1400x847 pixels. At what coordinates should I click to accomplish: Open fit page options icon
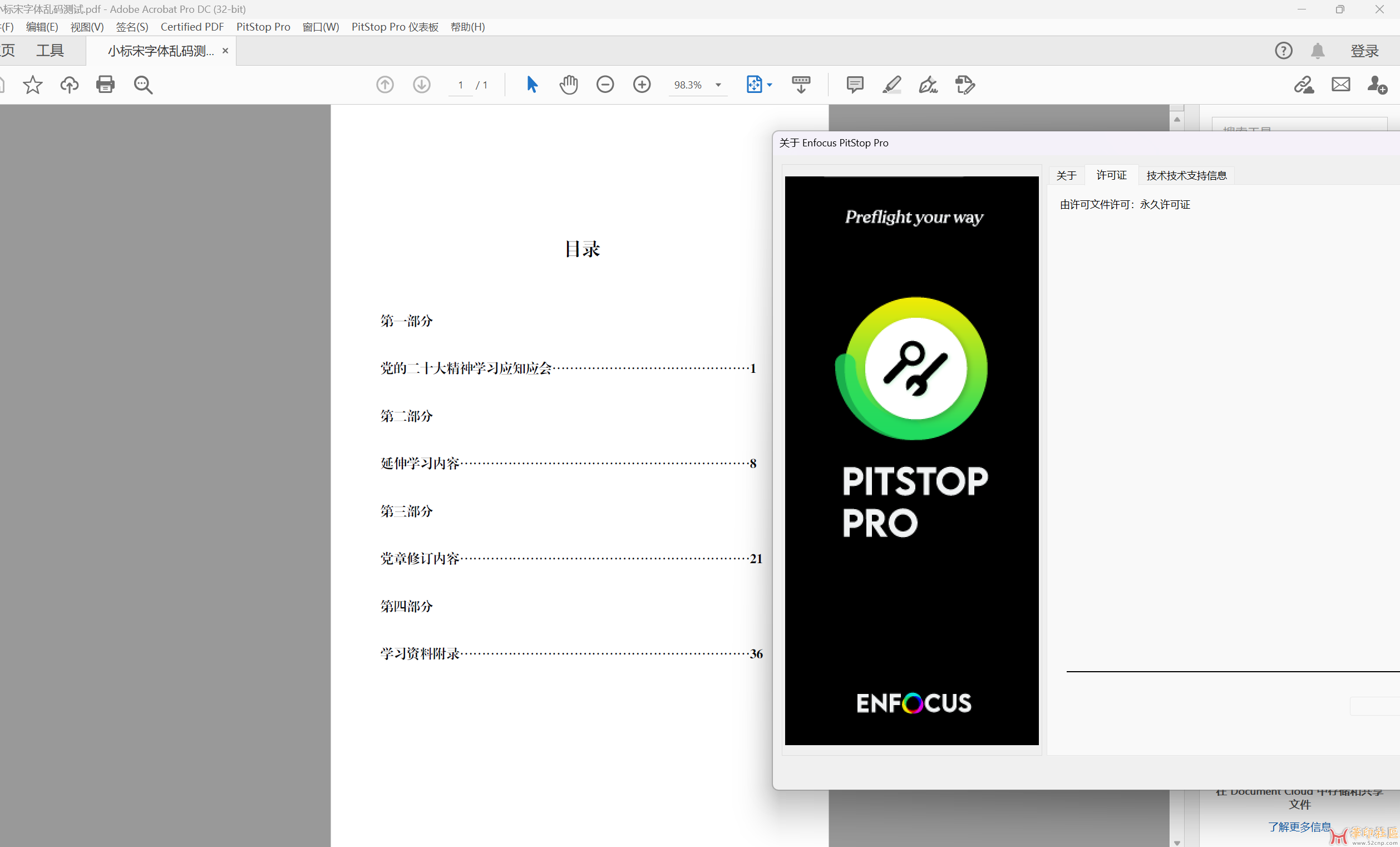[x=753, y=85]
